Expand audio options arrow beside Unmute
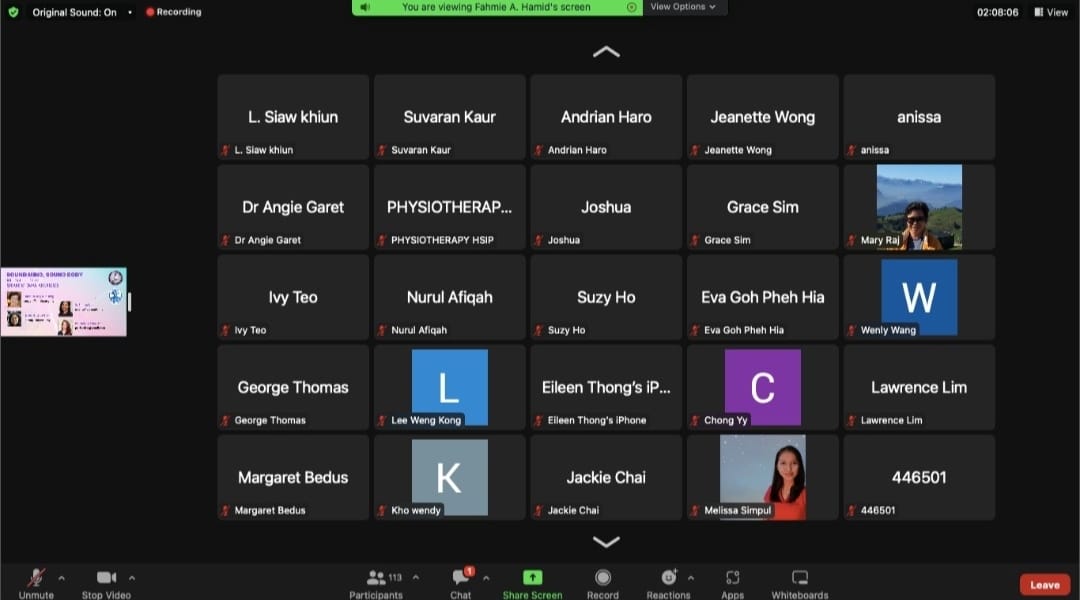 61,577
